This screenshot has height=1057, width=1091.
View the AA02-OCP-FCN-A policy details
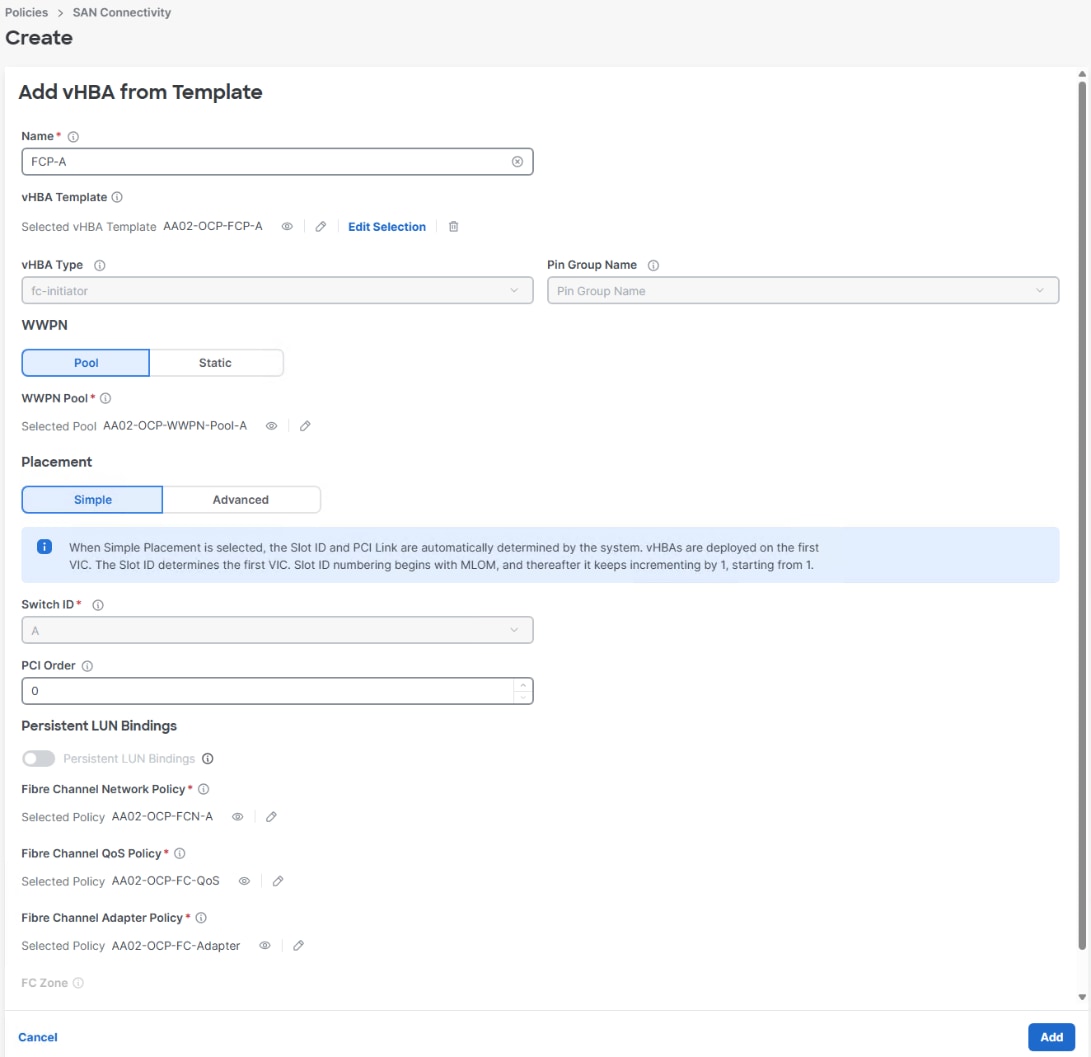pos(237,817)
